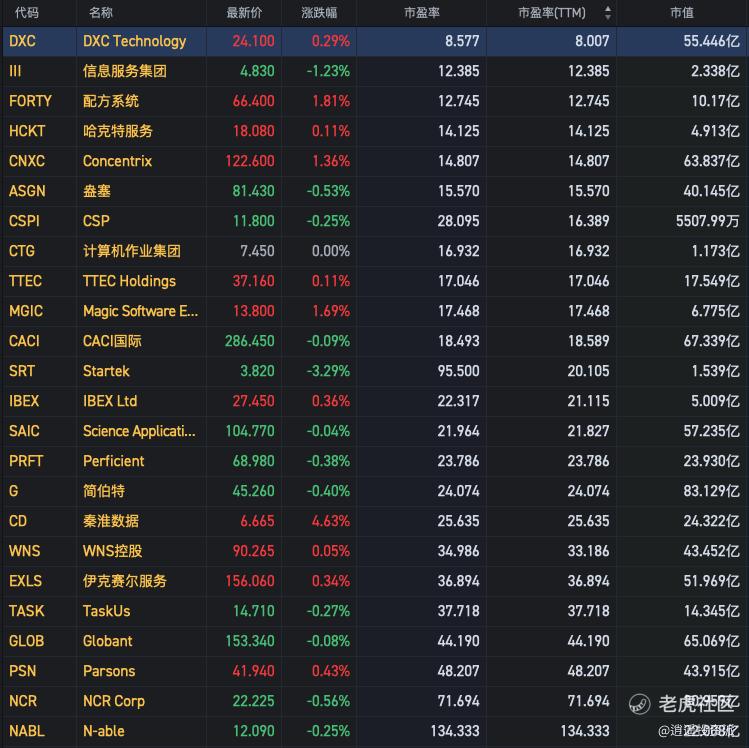Click Startek P/E value 95.500
The image size is (749, 748).
(458, 371)
